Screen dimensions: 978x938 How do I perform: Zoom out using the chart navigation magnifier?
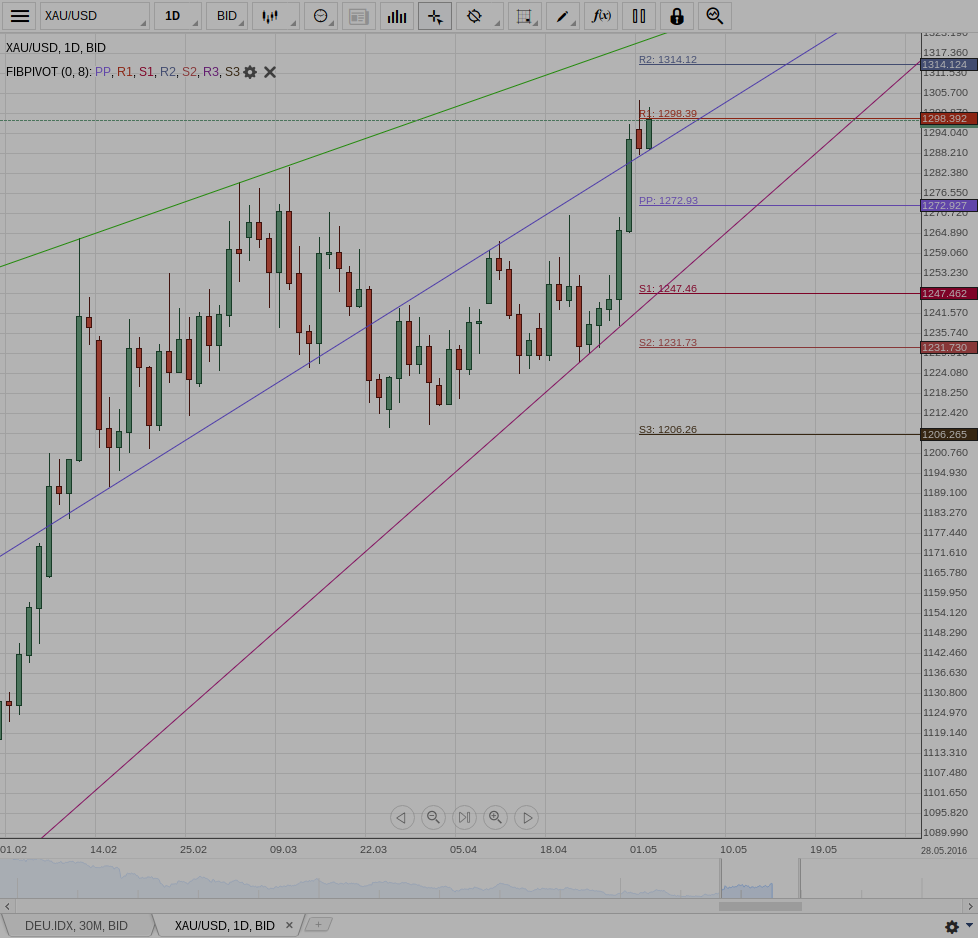click(433, 817)
